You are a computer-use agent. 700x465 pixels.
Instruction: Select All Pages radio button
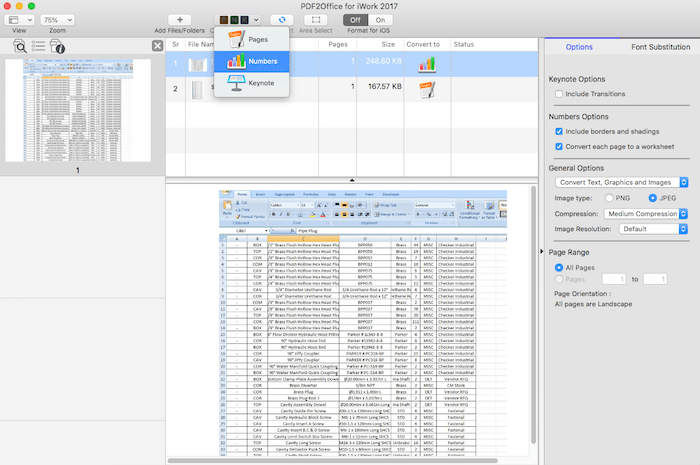[x=558, y=267]
